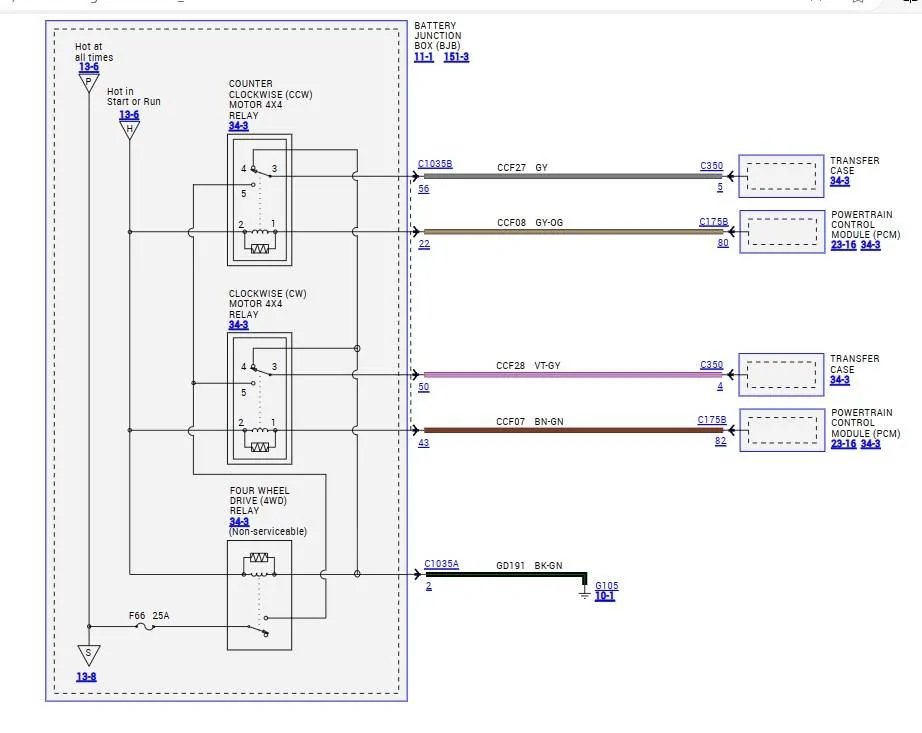The width and height of the screenshot is (922, 733).
Task: Open the C175B connector link on the CCF07 wire
Action: tap(712, 420)
